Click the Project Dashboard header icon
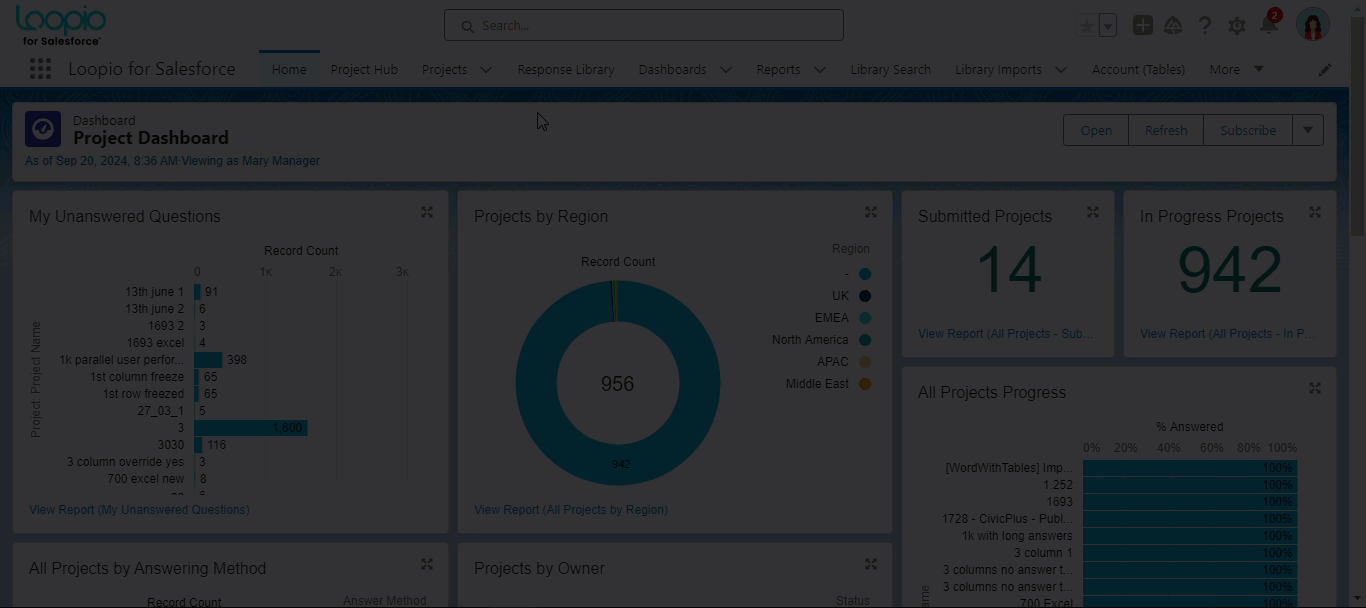 43,130
